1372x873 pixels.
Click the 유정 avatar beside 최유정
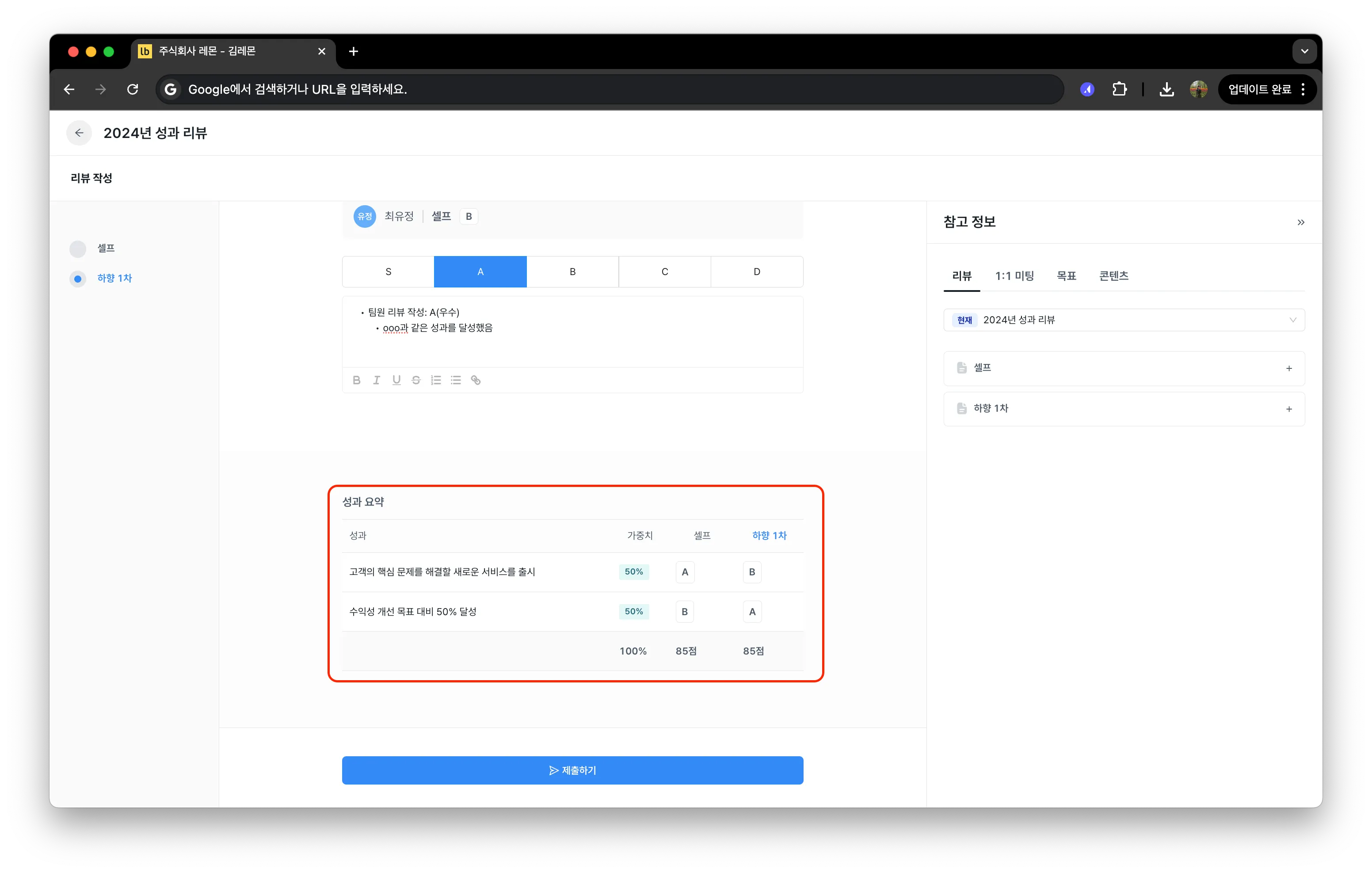[x=365, y=217]
